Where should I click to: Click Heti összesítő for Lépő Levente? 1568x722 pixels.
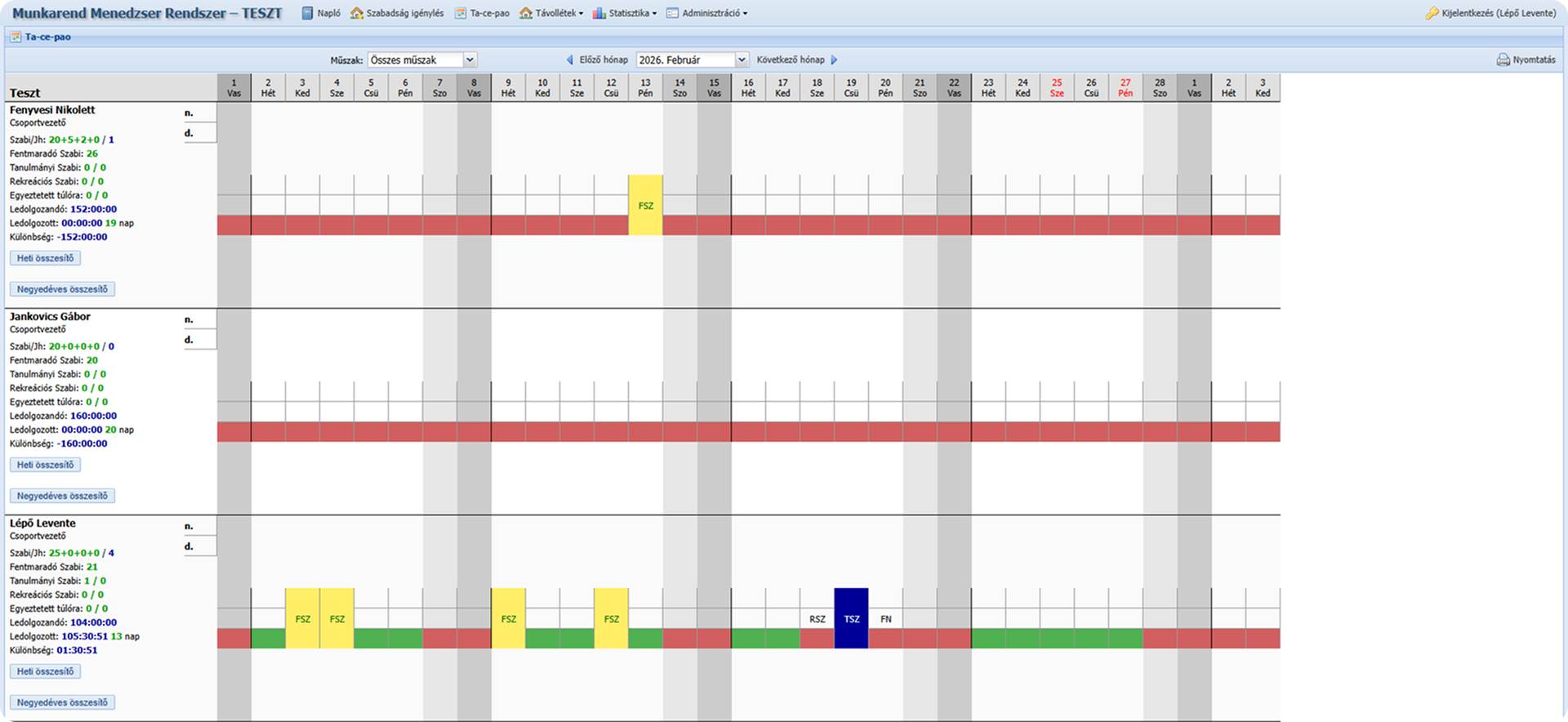click(x=46, y=671)
